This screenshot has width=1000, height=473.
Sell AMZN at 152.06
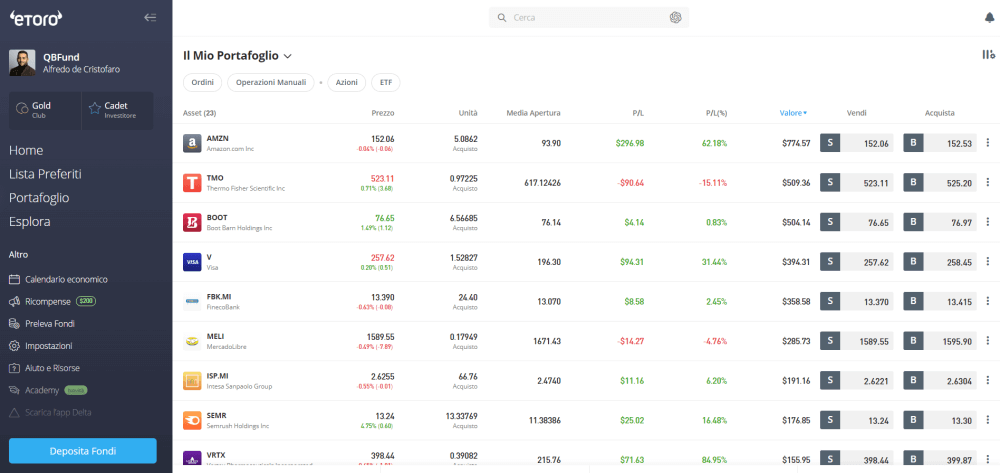click(857, 143)
